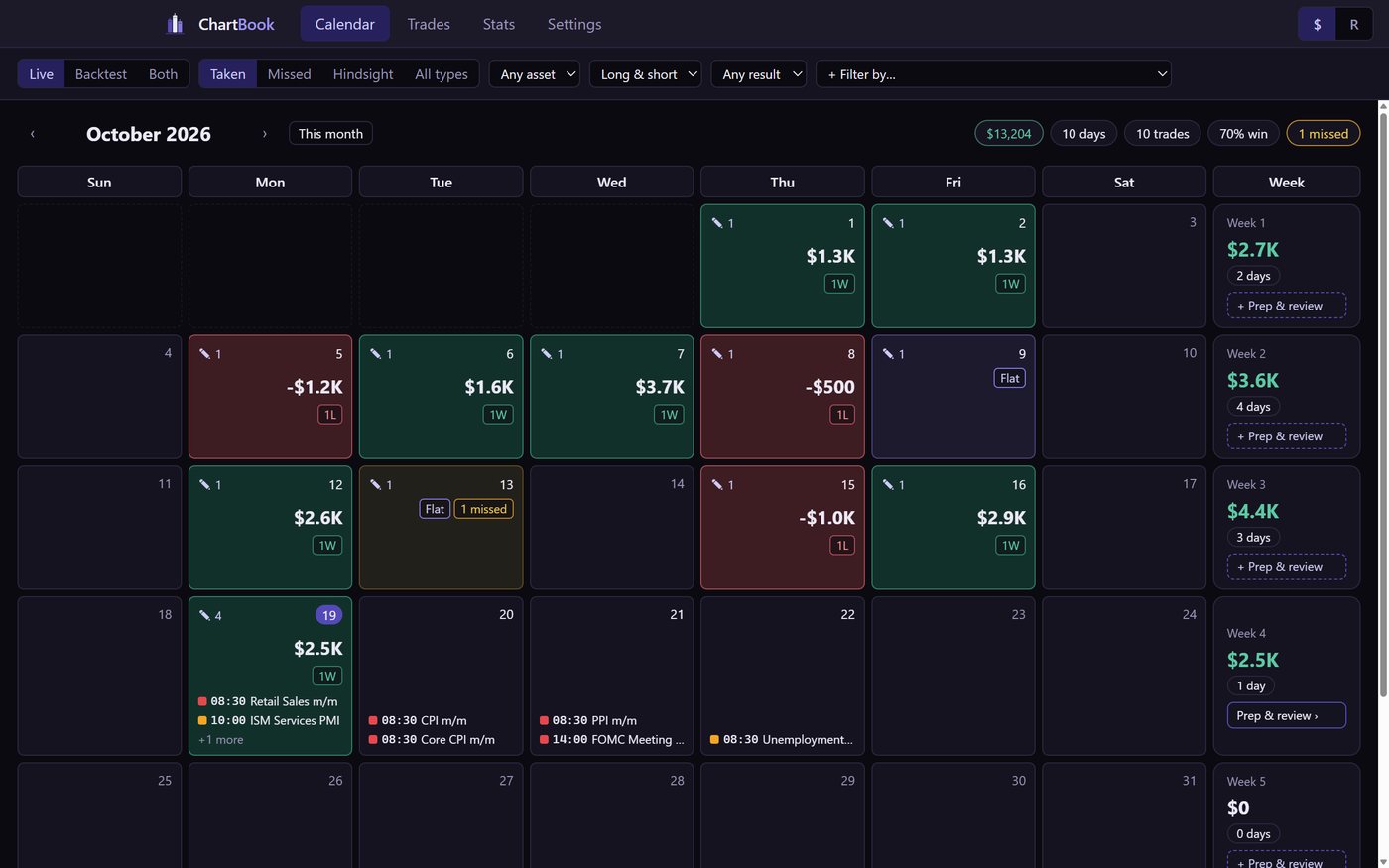The image size is (1389, 868).
Task: Switch display to dollar mode
Action: click(x=1317, y=24)
